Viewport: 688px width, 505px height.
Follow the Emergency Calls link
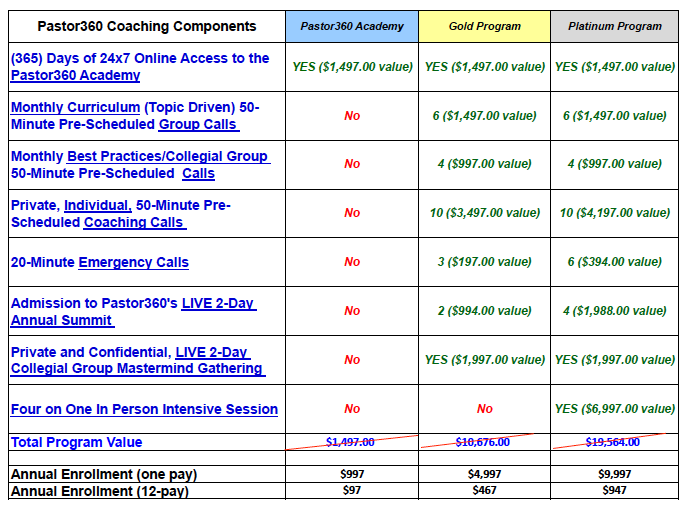(133, 262)
